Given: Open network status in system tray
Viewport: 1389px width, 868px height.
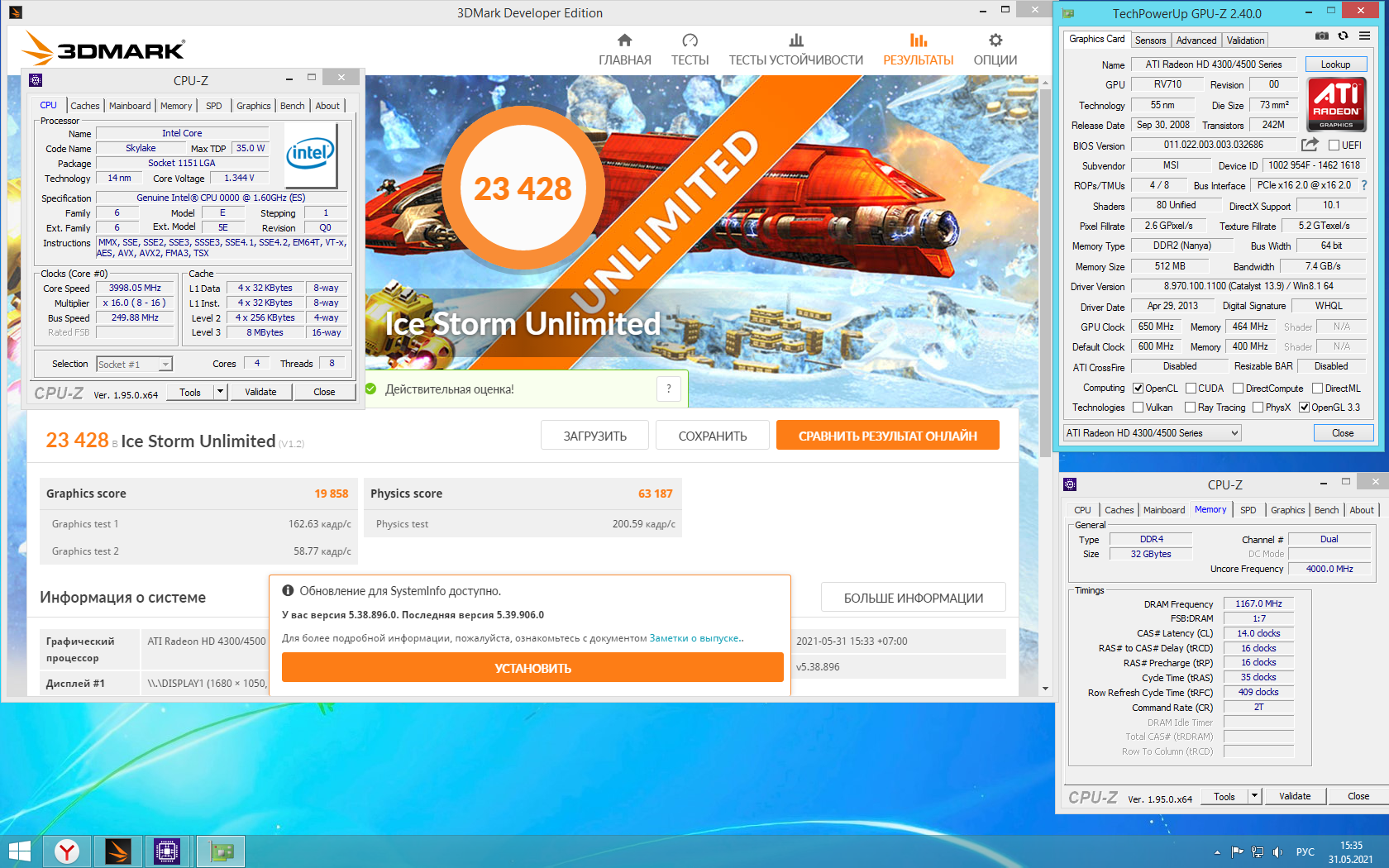Looking at the screenshot, I should point(1258,851).
